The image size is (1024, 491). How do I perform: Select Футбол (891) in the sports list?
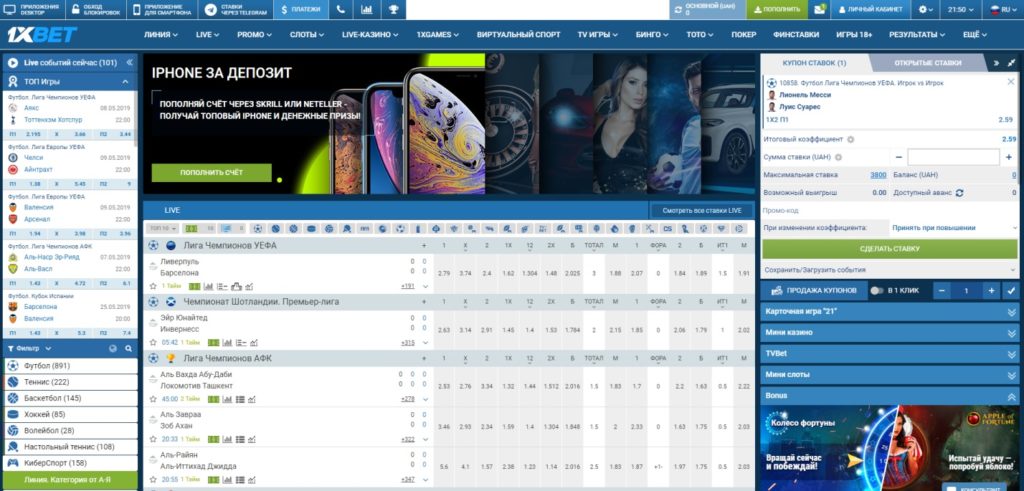(x=71, y=366)
